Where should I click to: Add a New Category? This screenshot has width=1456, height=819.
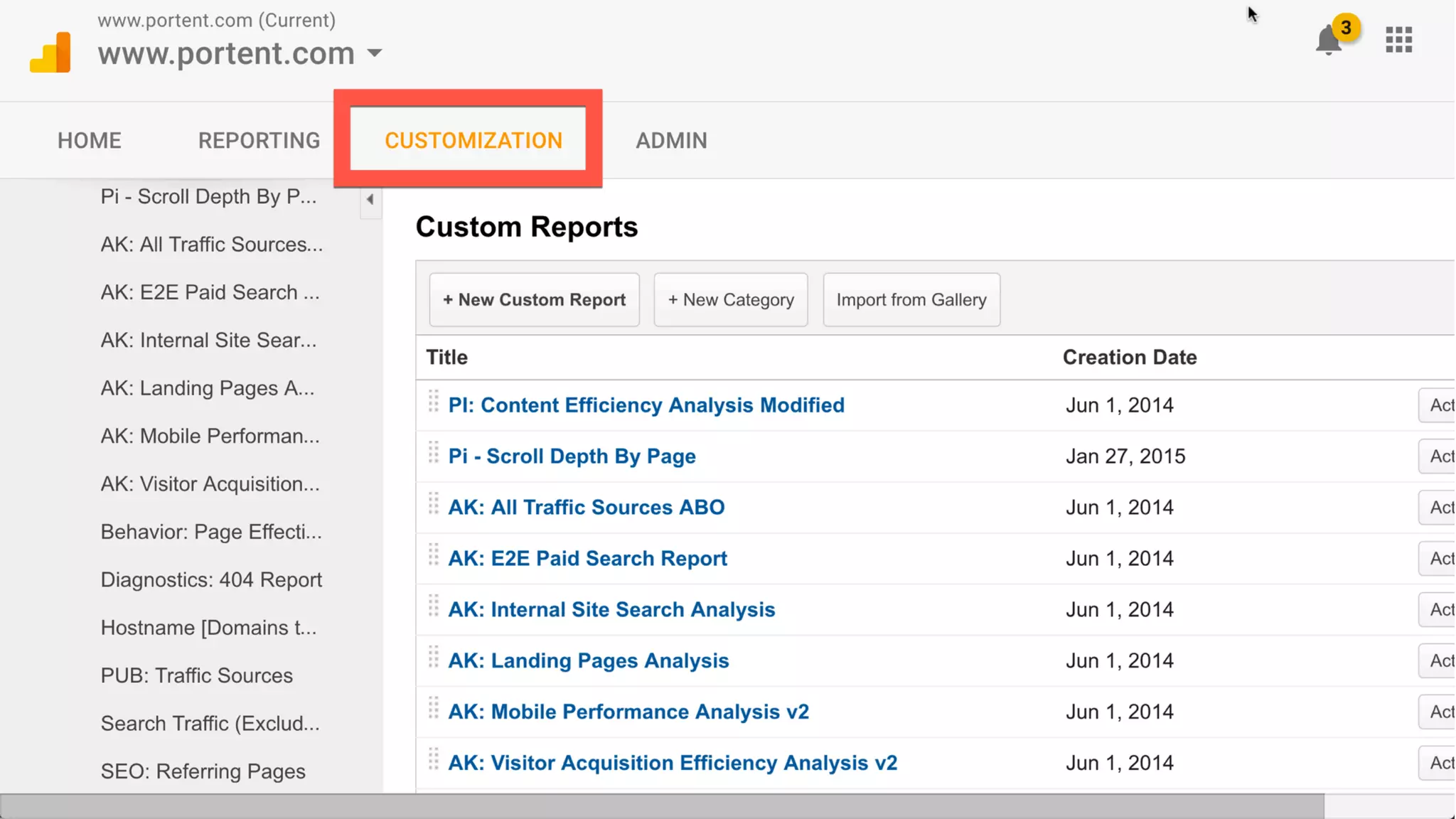(x=730, y=300)
